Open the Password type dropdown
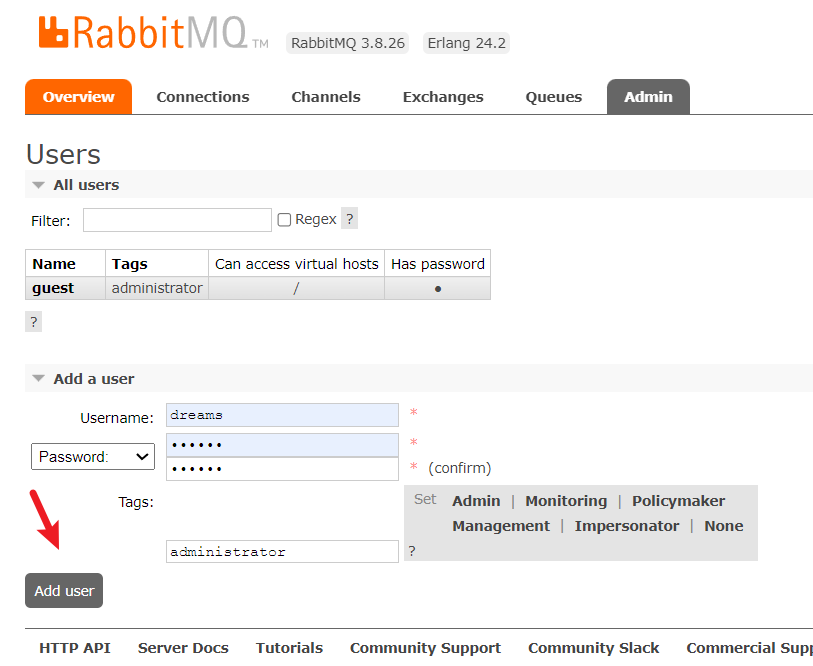The width and height of the screenshot is (813, 666). [x=93, y=456]
